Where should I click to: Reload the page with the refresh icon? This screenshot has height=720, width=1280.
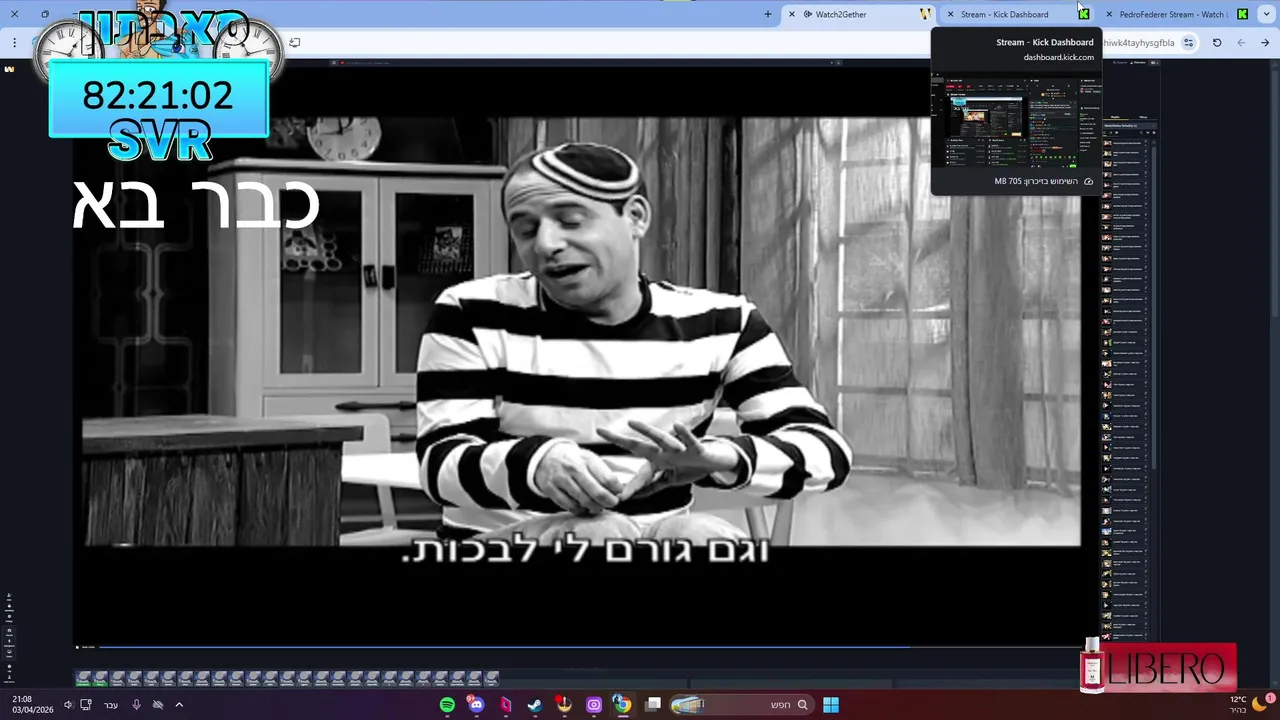coord(1217,43)
